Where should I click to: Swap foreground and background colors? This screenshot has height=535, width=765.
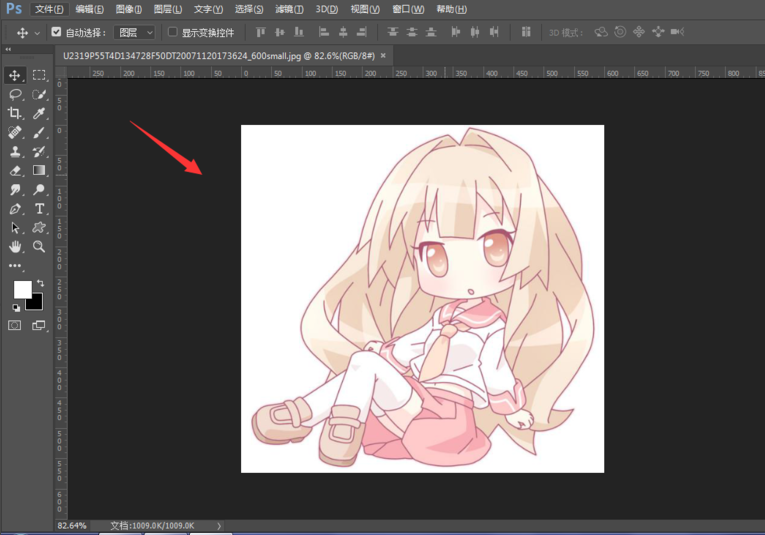click(x=41, y=284)
